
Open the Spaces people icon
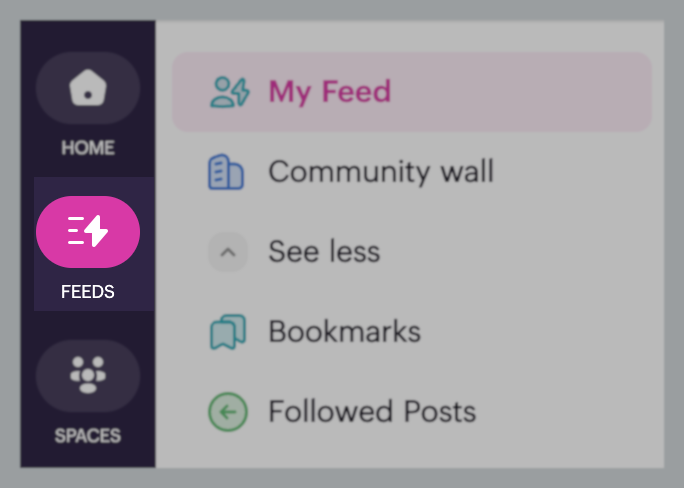point(88,376)
